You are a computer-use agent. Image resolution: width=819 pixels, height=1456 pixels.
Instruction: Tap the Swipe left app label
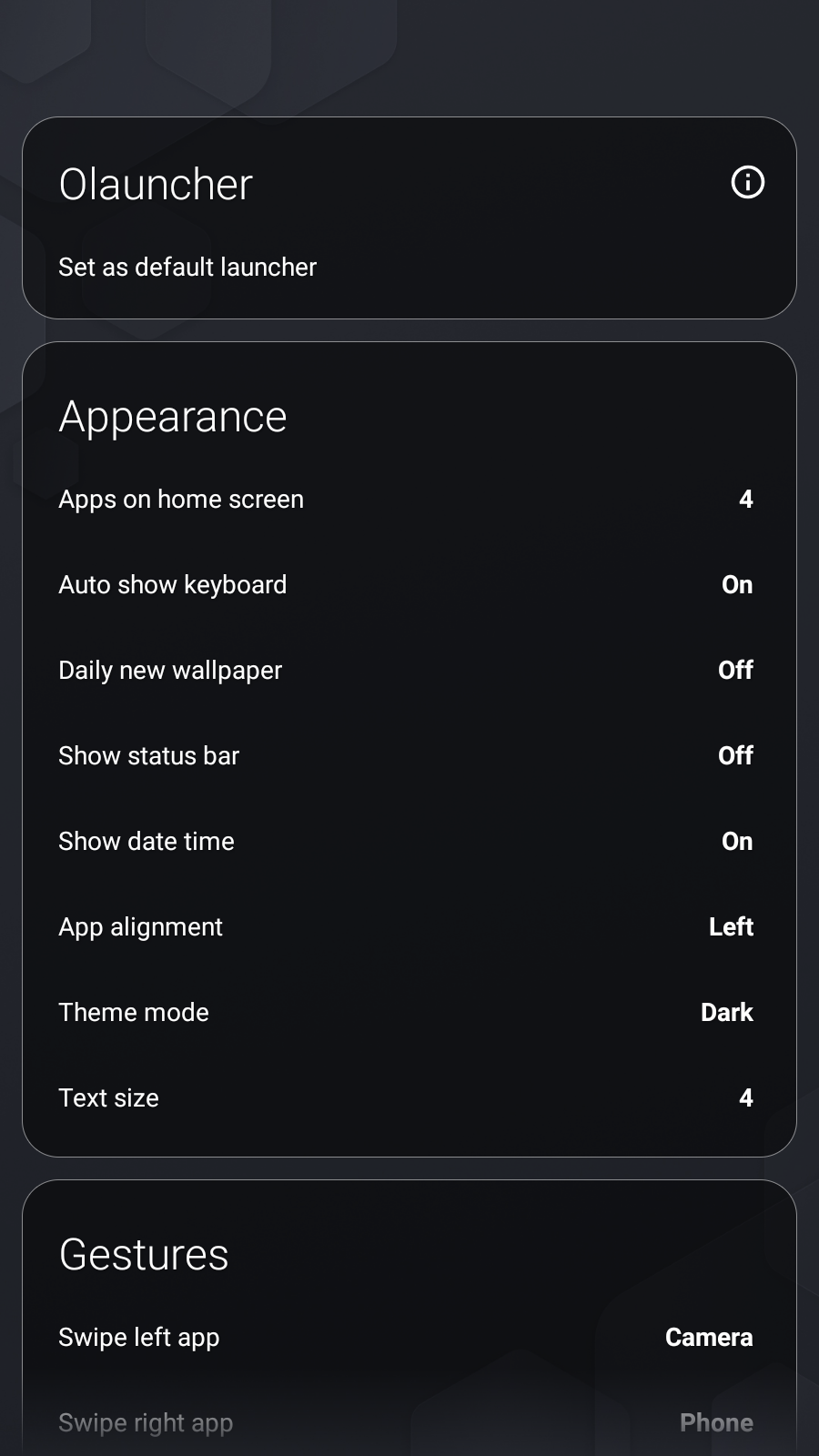click(x=139, y=1337)
